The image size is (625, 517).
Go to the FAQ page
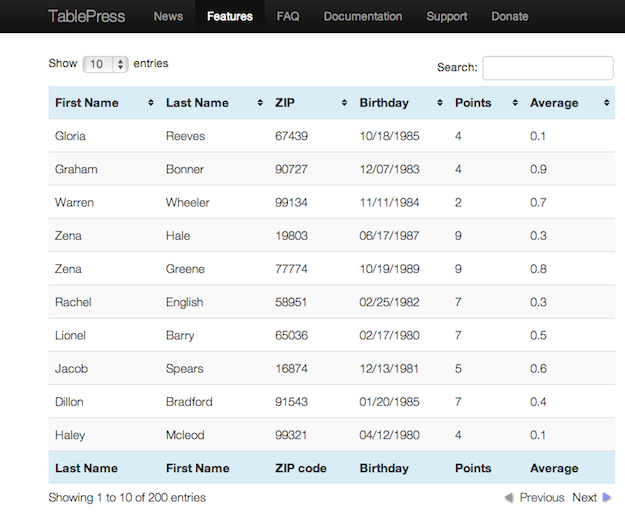tap(288, 16)
